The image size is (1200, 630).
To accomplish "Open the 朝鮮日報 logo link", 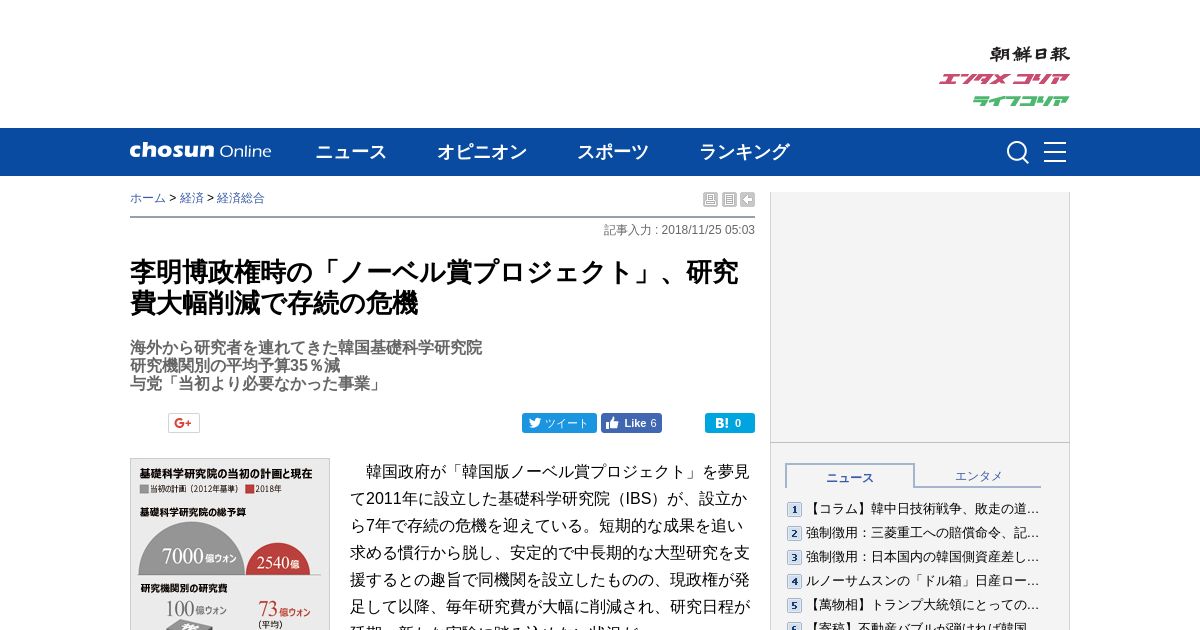I will coord(1029,54).
